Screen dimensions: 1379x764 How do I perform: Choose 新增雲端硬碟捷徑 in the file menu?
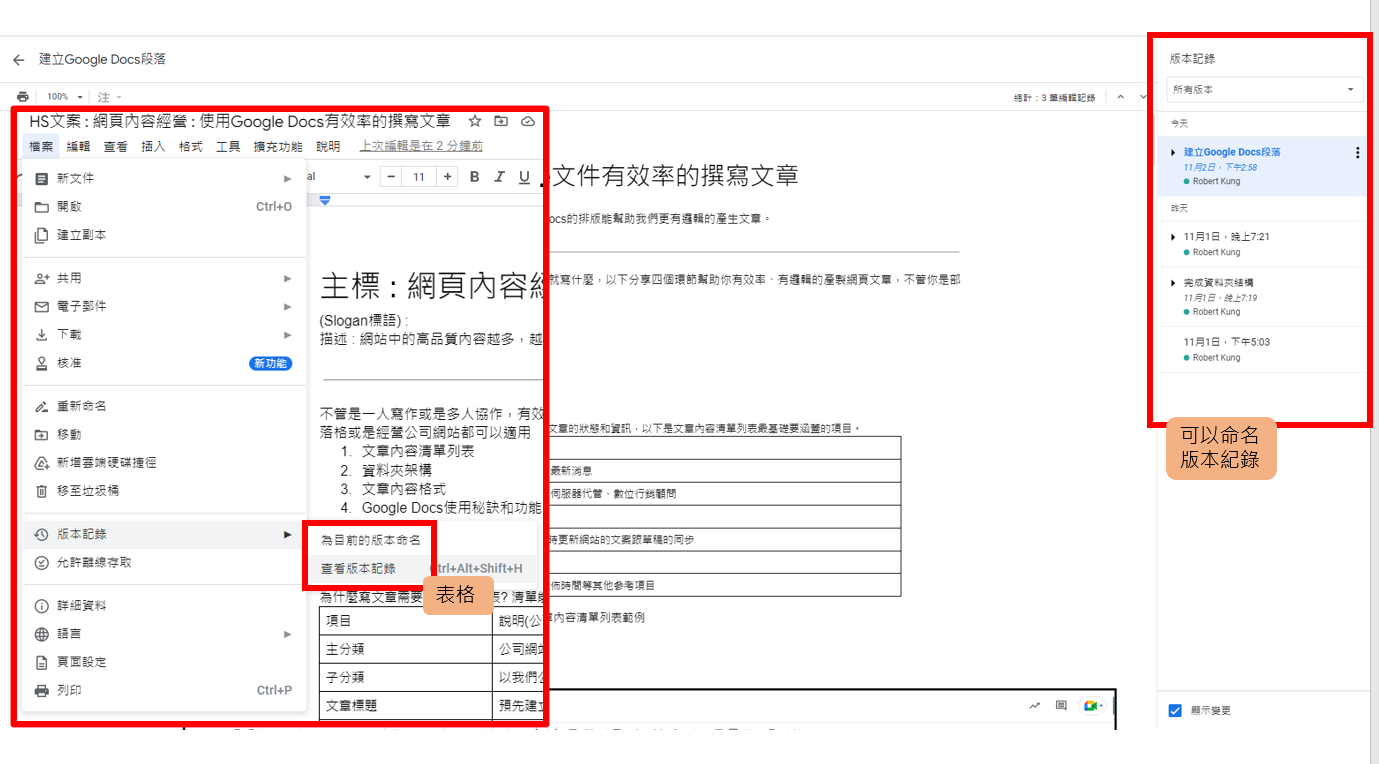click(165, 463)
